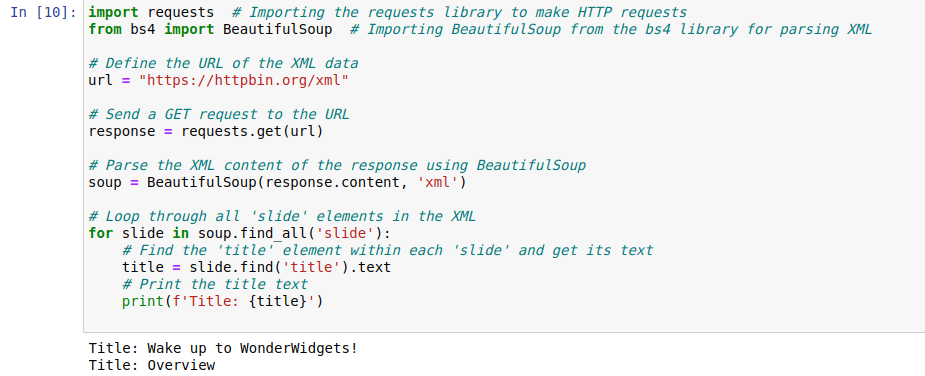
Task: Click the soup.find_all('slide') expression
Action: (286, 233)
